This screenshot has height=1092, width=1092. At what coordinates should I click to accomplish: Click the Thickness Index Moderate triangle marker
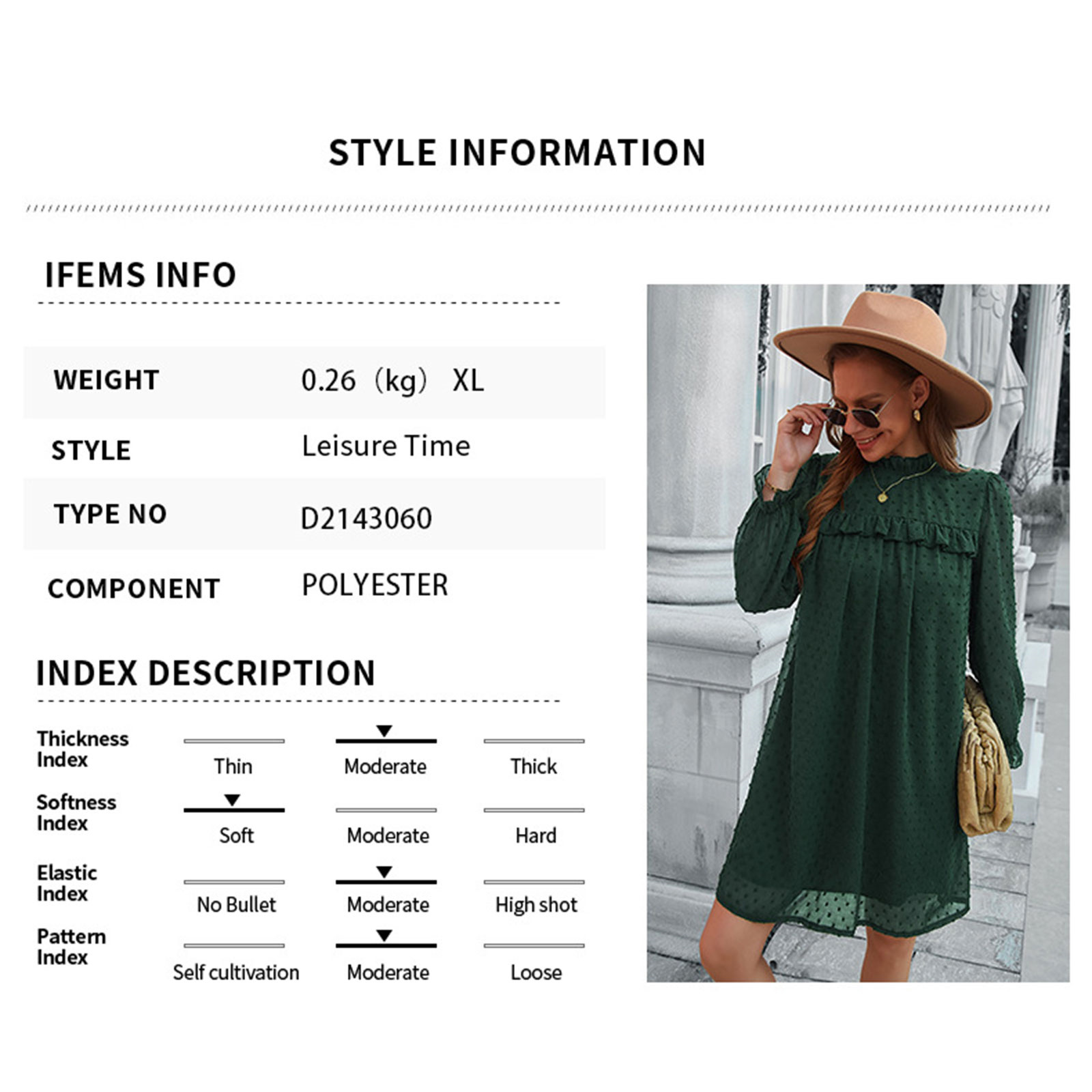[384, 731]
